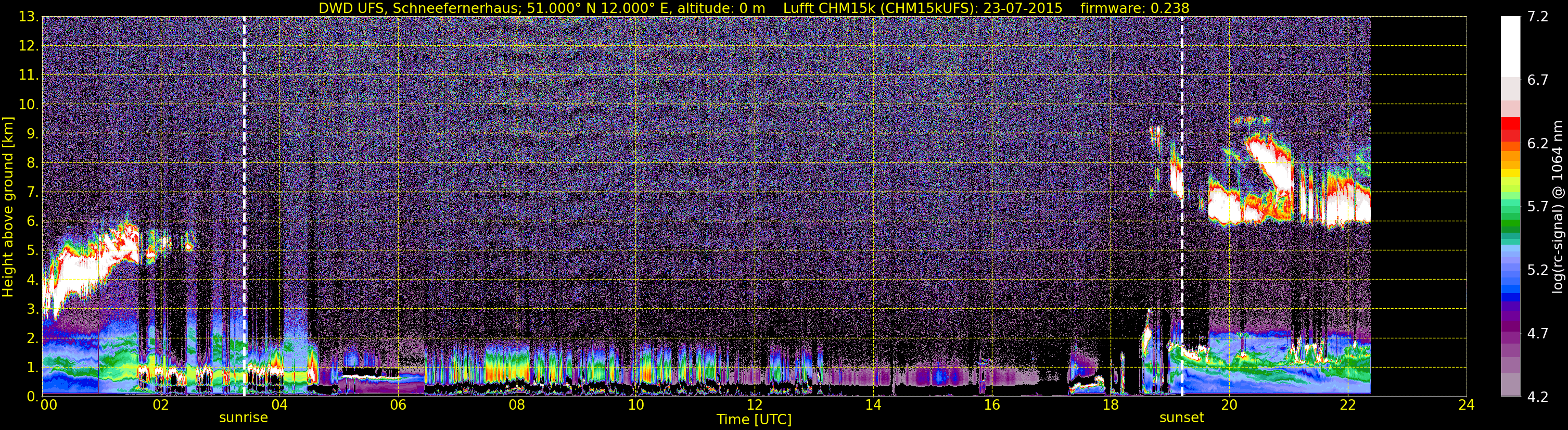Click the white dashed sunrise marker line
This screenshot has height=430, width=1568.
point(244,207)
